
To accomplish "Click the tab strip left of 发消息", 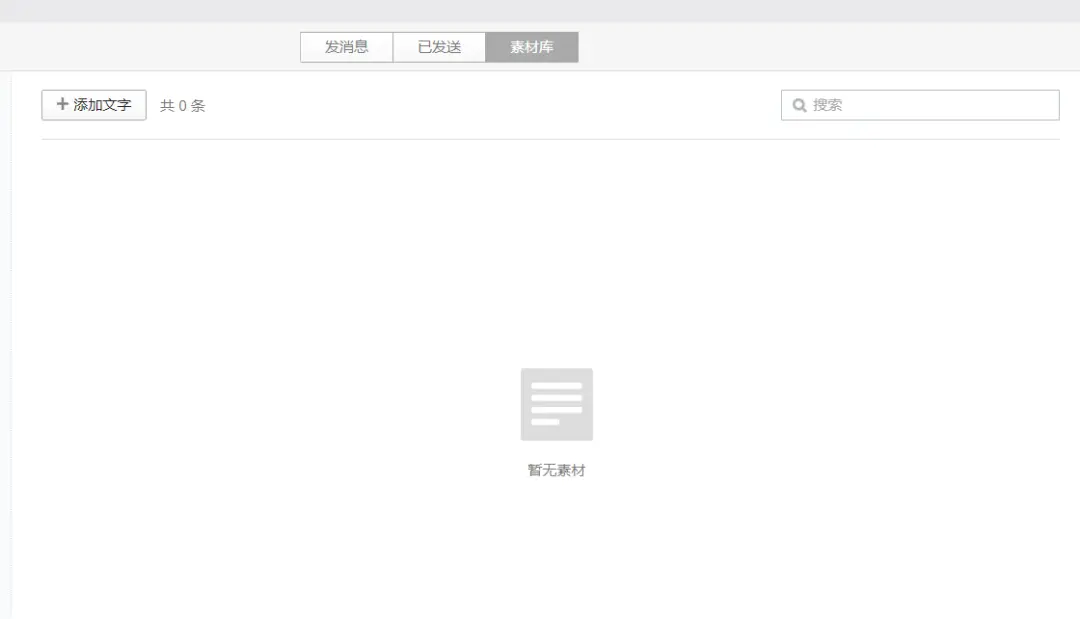I will point(150,47).
